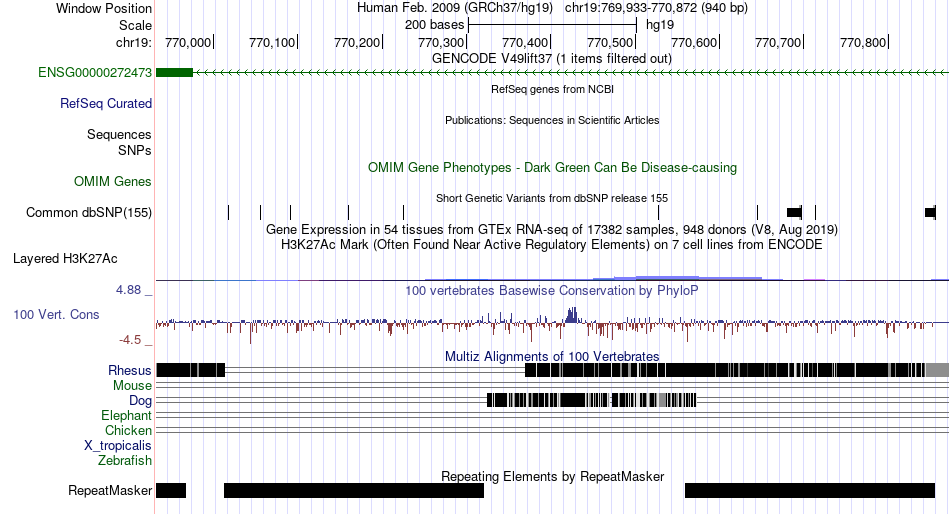Open the Layered H3K27Ac track label
This screenshot has width=950, height=514.
pyautogui.click(x=65, y=259)
